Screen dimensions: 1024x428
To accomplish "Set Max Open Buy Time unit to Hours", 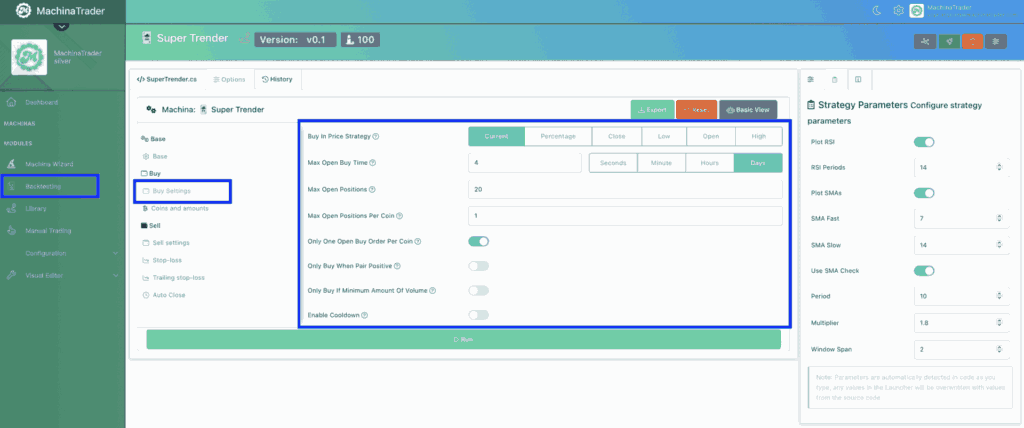I will point(709,163).
